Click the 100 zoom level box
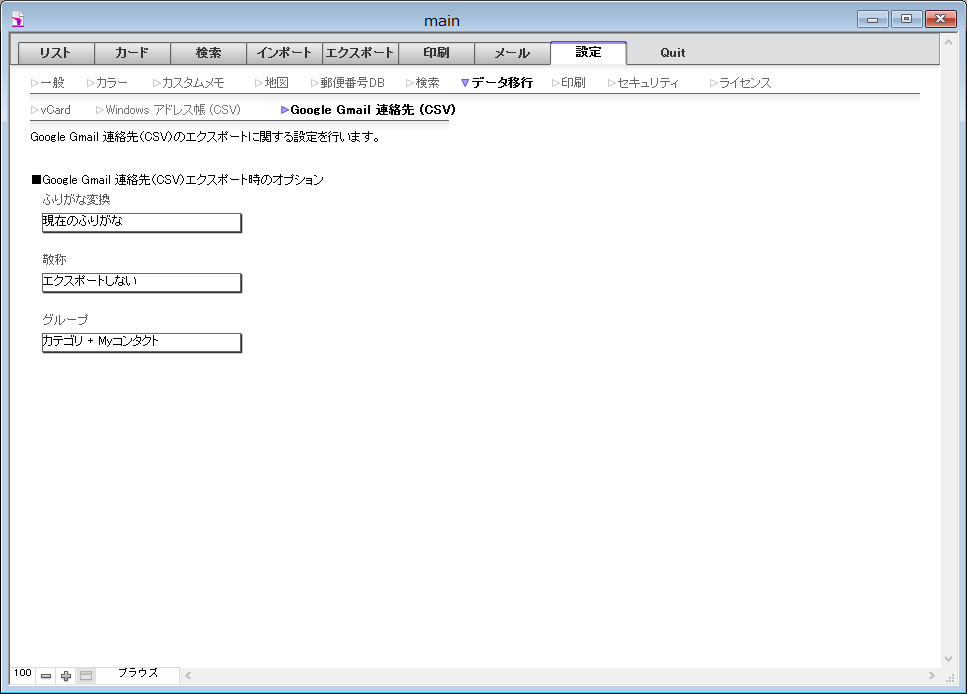 (23, 674)
